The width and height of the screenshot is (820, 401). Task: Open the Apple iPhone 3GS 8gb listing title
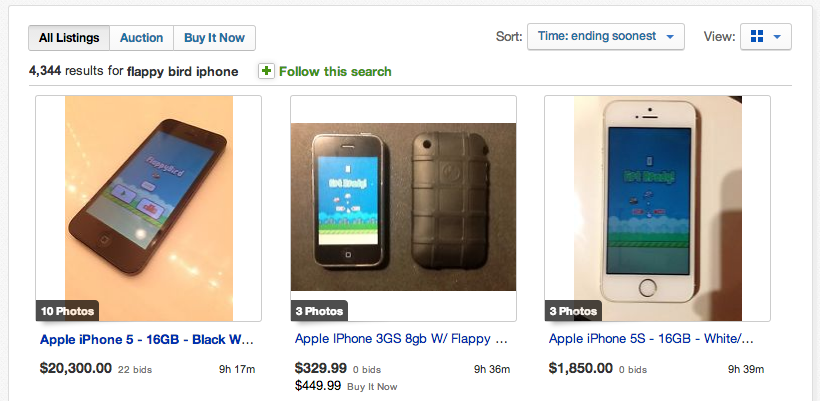402,339
